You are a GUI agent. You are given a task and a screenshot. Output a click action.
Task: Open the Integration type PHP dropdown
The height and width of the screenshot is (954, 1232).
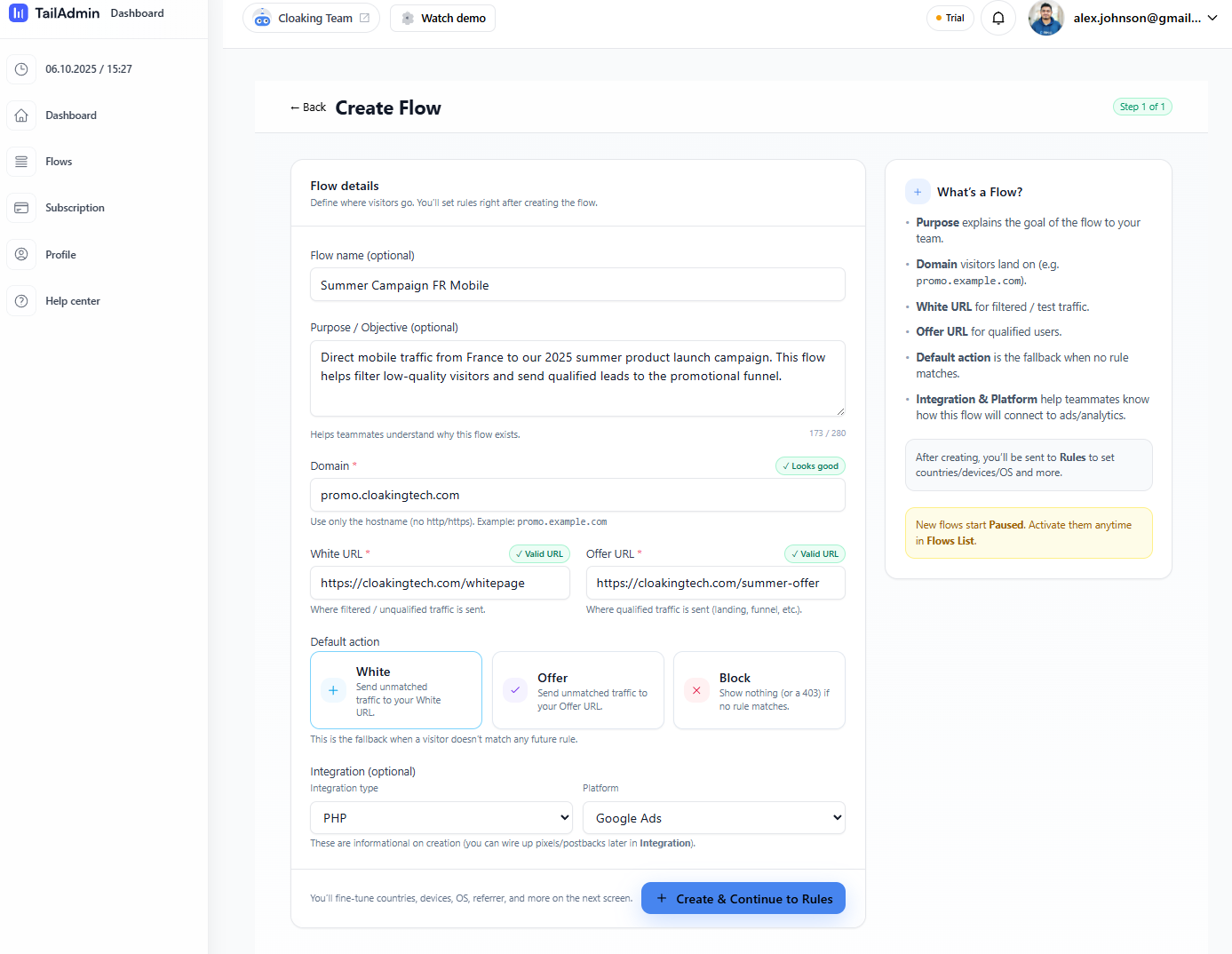[x=441, y=817]
